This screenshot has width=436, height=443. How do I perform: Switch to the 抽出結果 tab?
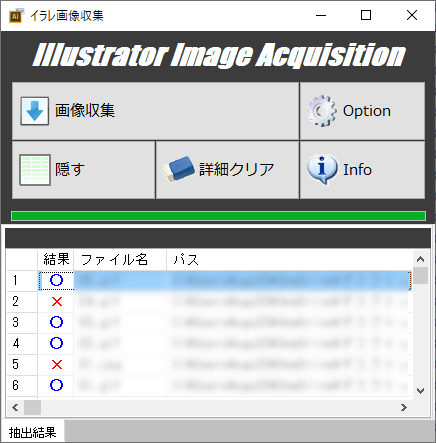pos(33,432)
